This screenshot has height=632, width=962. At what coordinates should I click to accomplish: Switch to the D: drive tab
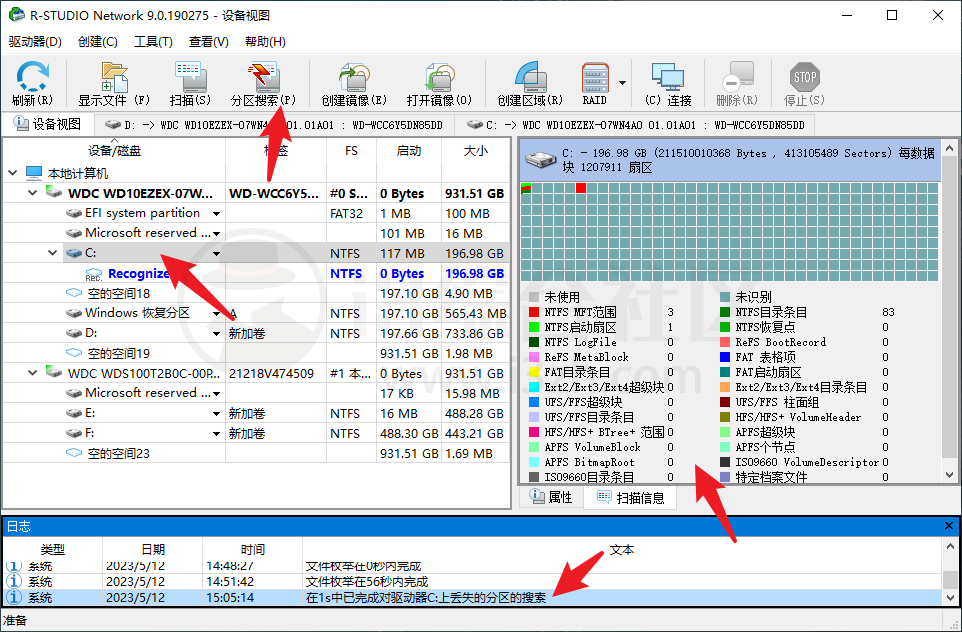click(x=274, y=125)
